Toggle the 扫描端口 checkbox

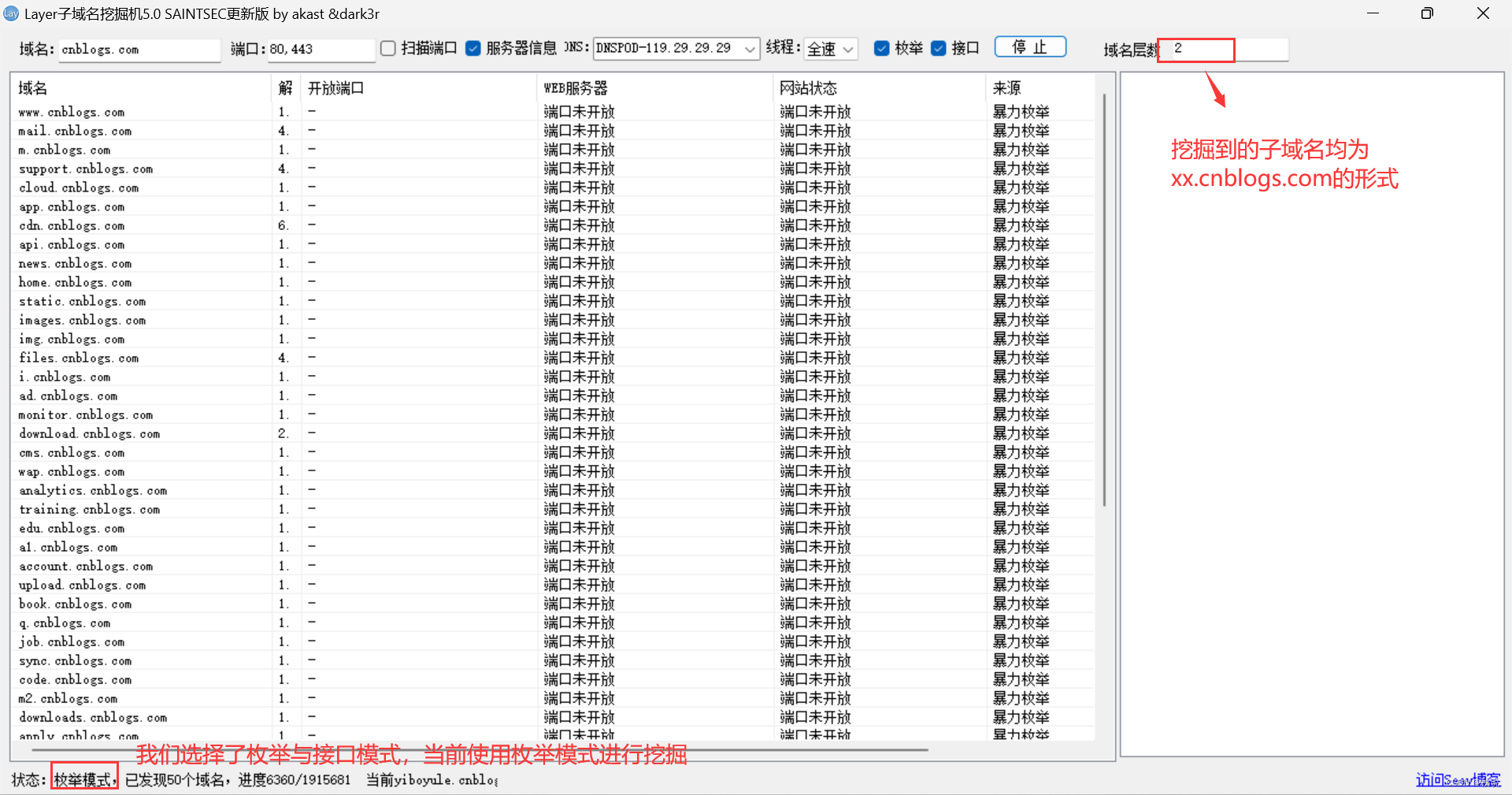(x=388, y=48)
